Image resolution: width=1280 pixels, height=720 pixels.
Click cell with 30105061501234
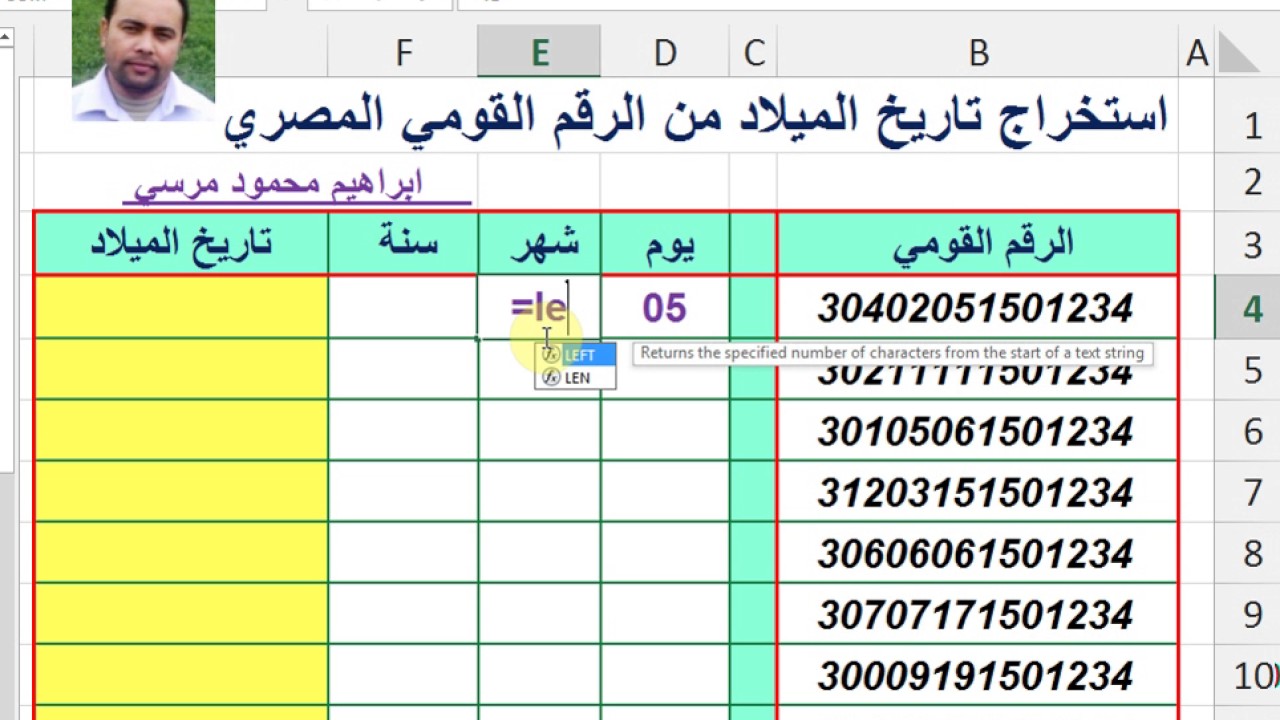tap(977, 431)
